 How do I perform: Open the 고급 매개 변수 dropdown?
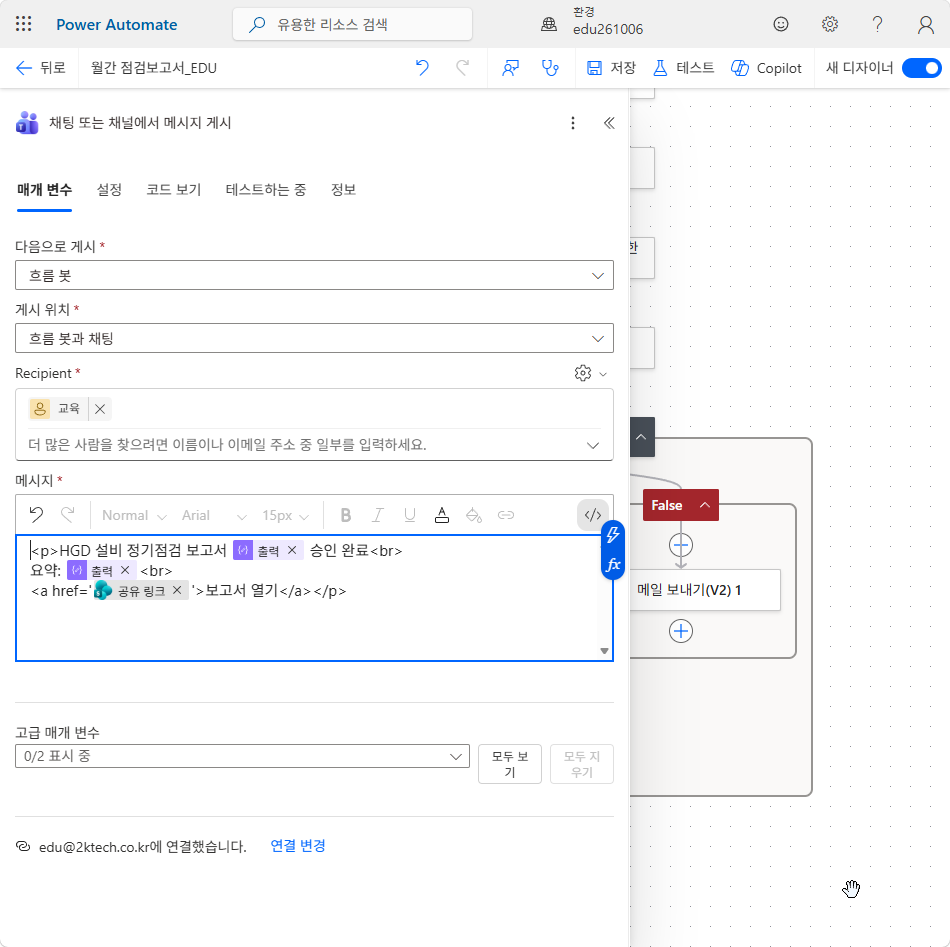click(242, 756)
